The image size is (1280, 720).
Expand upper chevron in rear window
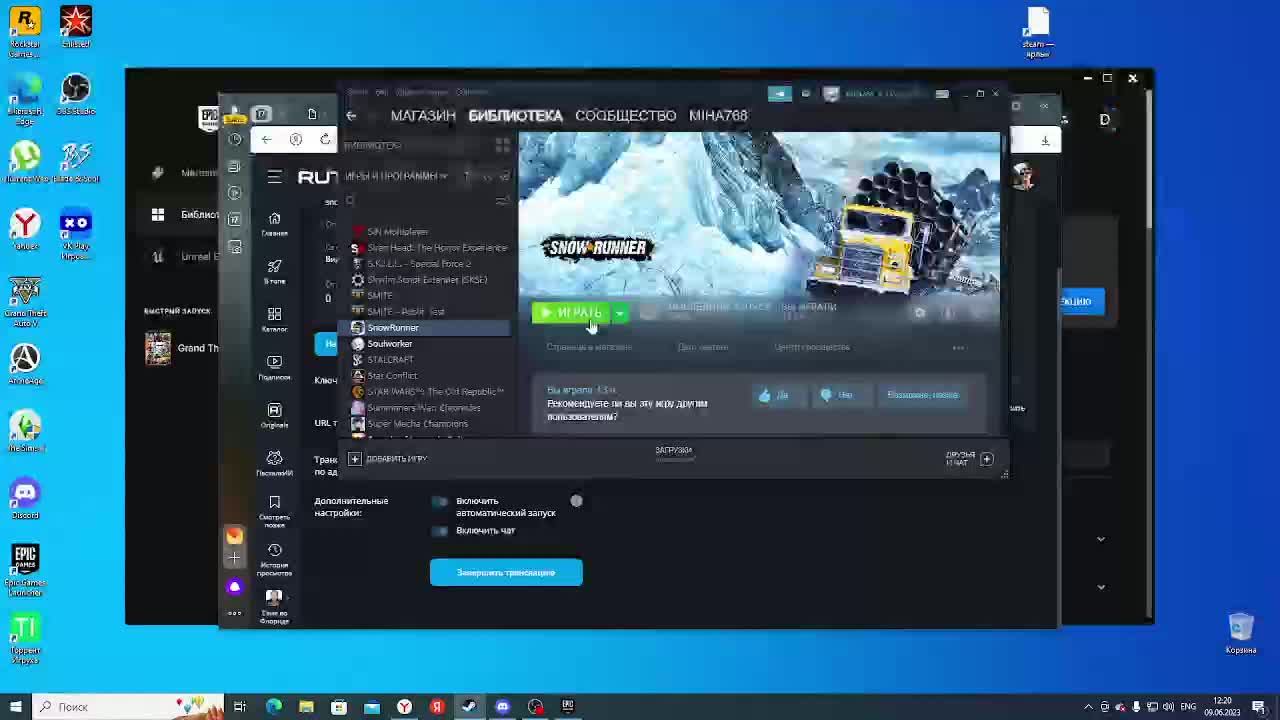coord(1101,539)
